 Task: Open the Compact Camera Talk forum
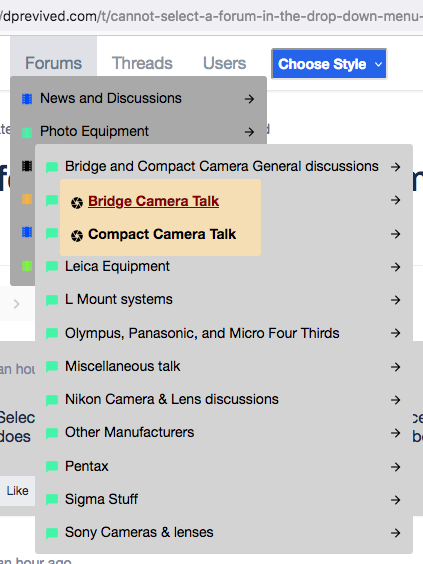click(162, 234)
